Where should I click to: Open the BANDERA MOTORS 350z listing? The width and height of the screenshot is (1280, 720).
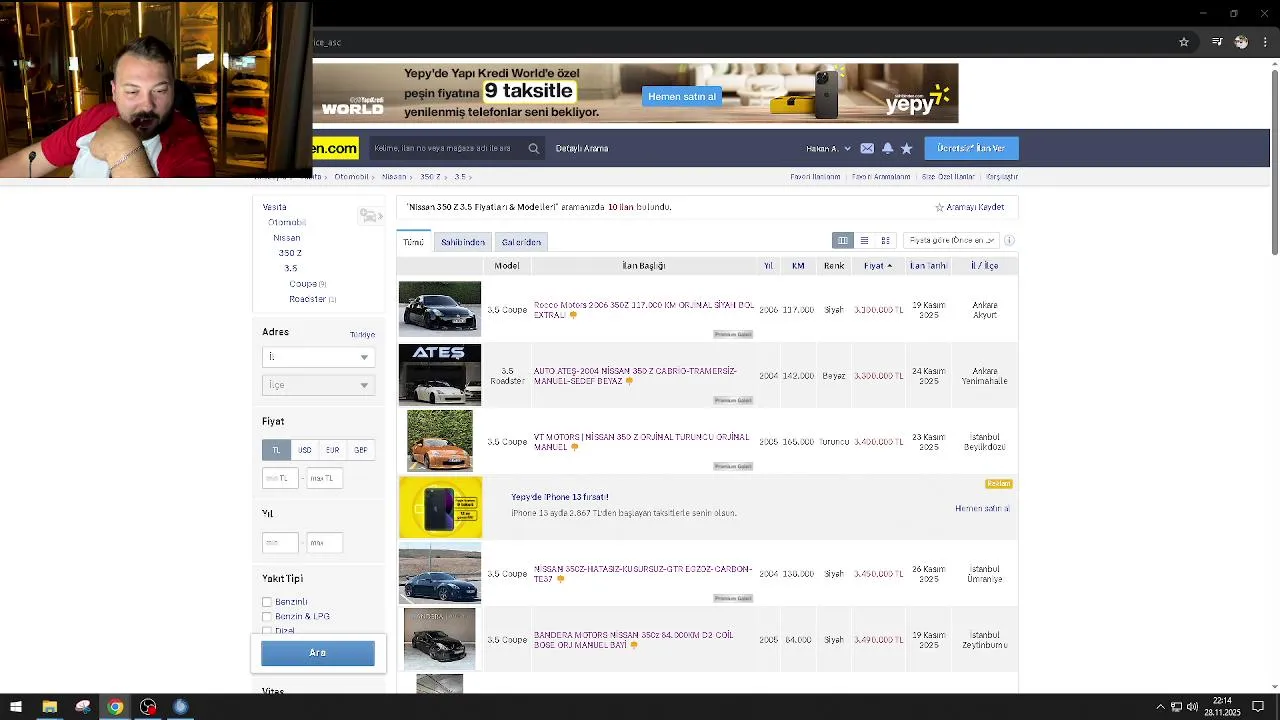point(634,640)
